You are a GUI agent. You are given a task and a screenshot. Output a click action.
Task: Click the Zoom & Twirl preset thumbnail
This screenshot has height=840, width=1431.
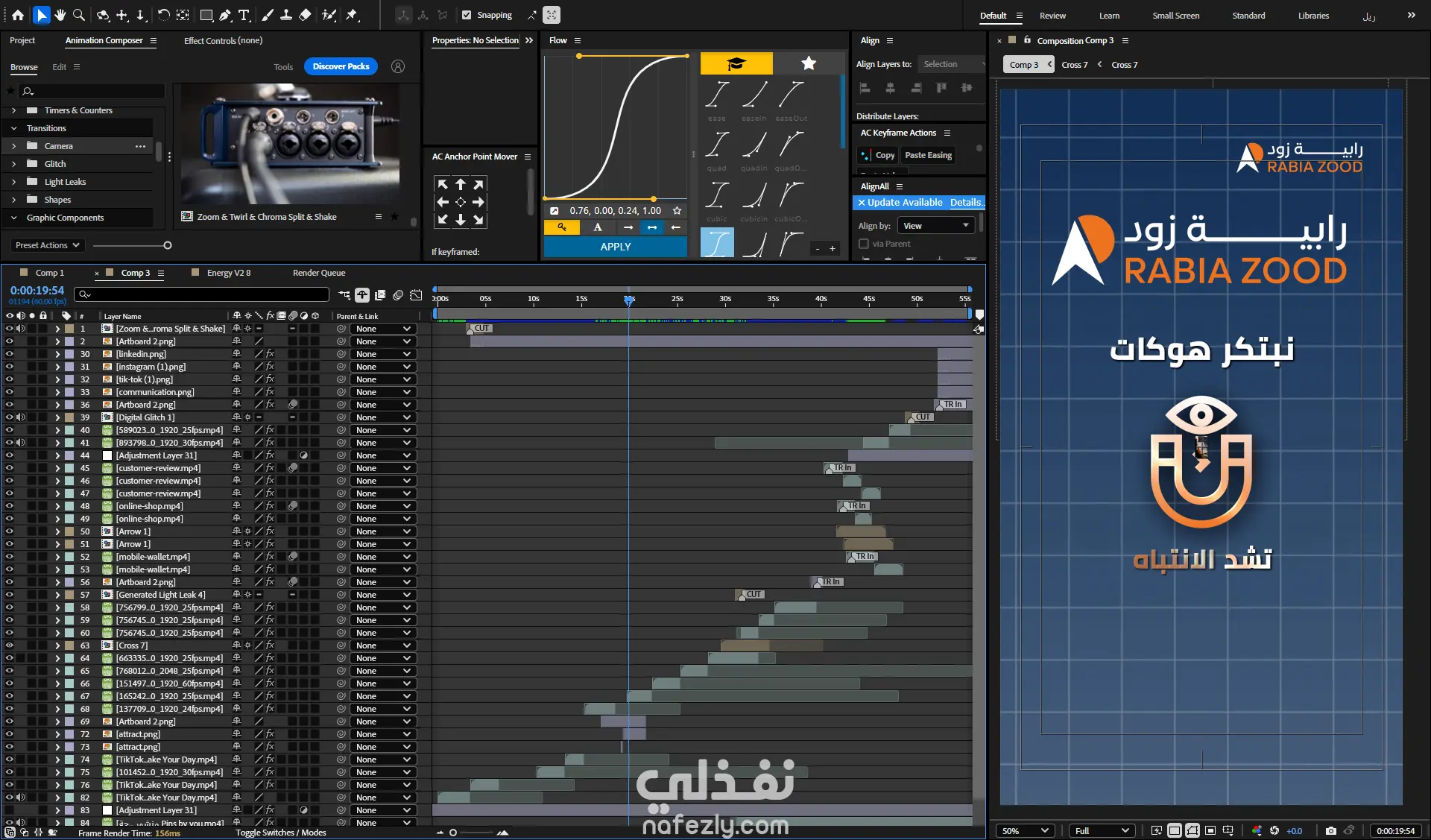[x=290, y=144]
